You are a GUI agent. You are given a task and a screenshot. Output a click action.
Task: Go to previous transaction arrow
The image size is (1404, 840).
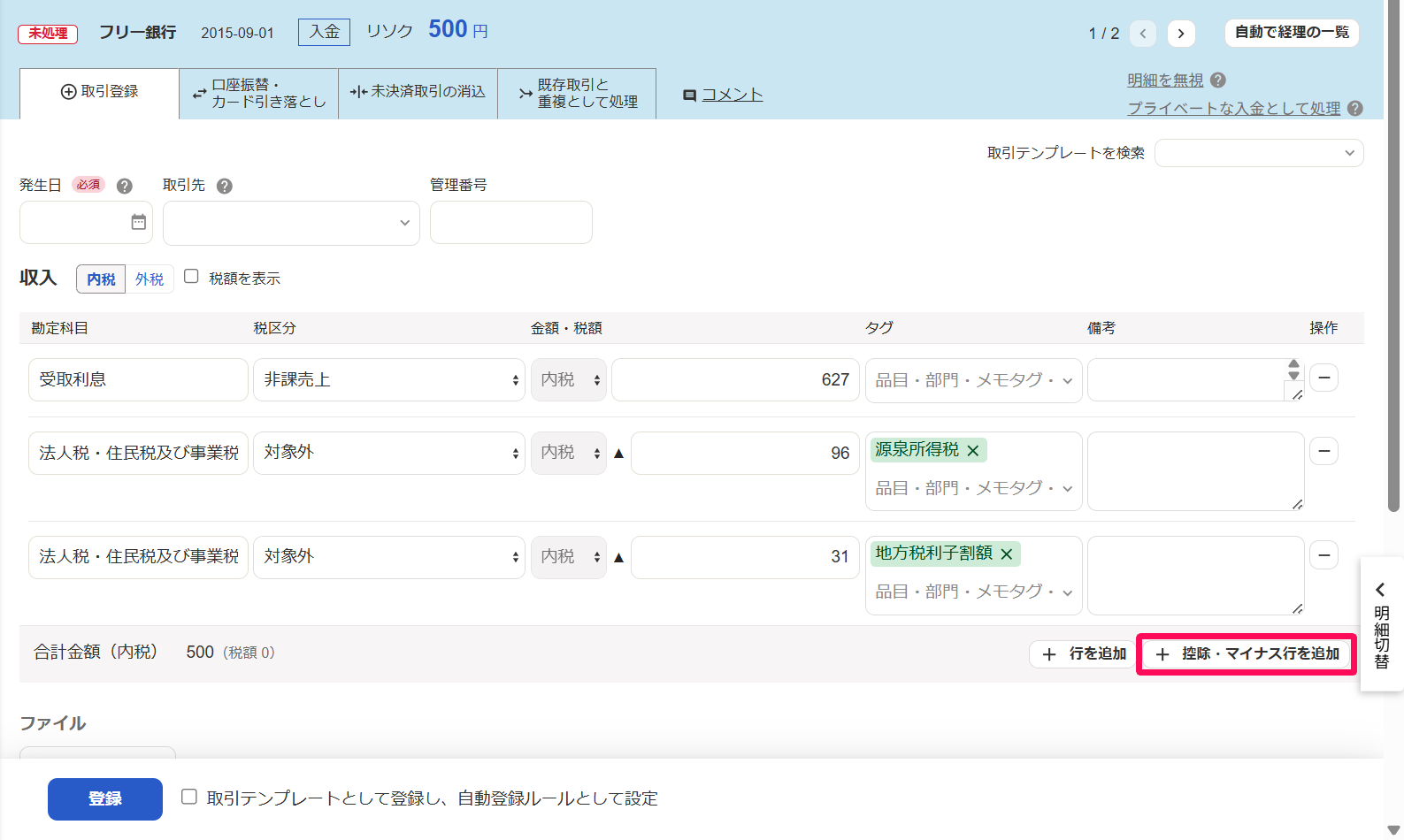[1143, 34]
